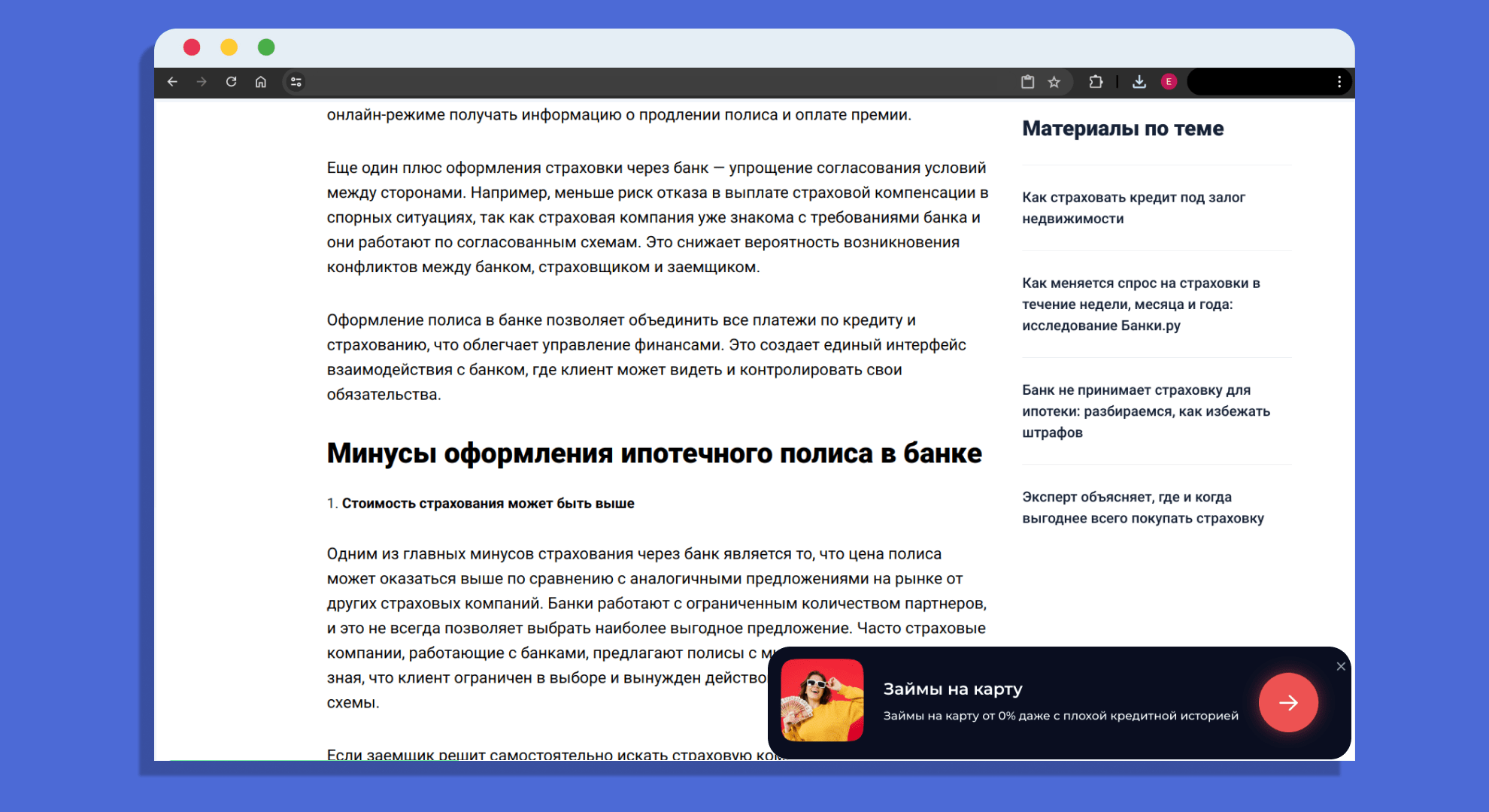Viewport: 1489px width, 812px height.
Task: Open article Как меняется спрос на страховки
Action: pyautogui.click(x=1141, y=304)
